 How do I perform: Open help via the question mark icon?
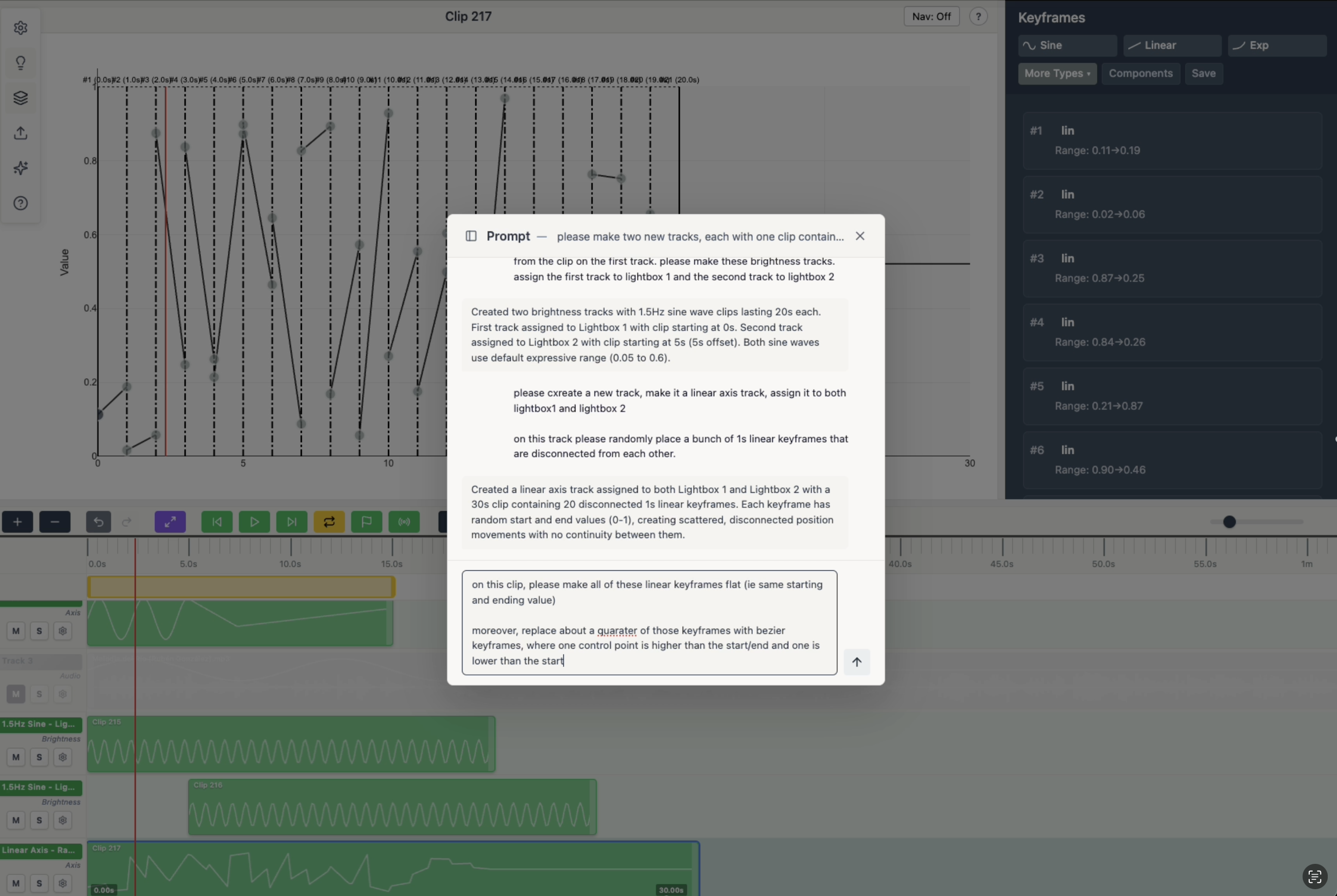[x=20, y=204]
